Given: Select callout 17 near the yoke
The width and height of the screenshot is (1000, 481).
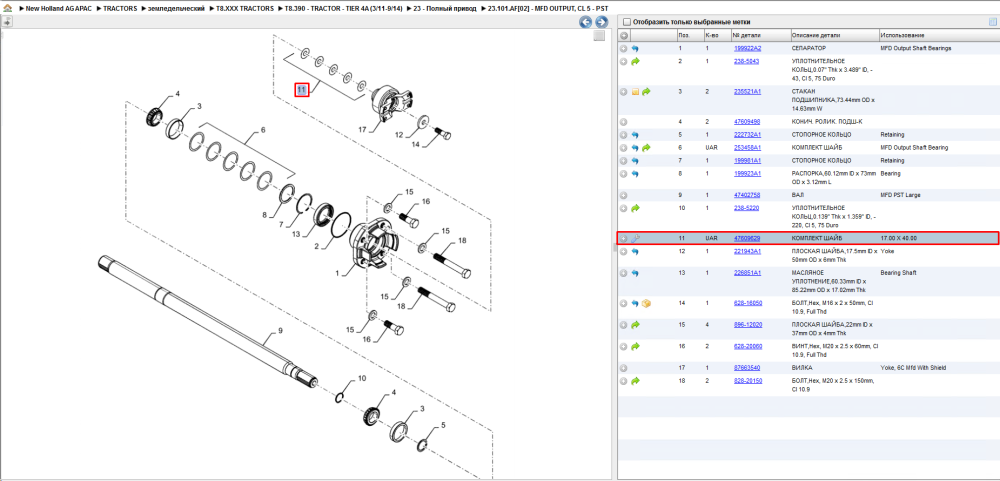Looking at the screenshot, I should pyautogui.click(x=362, y=130).
